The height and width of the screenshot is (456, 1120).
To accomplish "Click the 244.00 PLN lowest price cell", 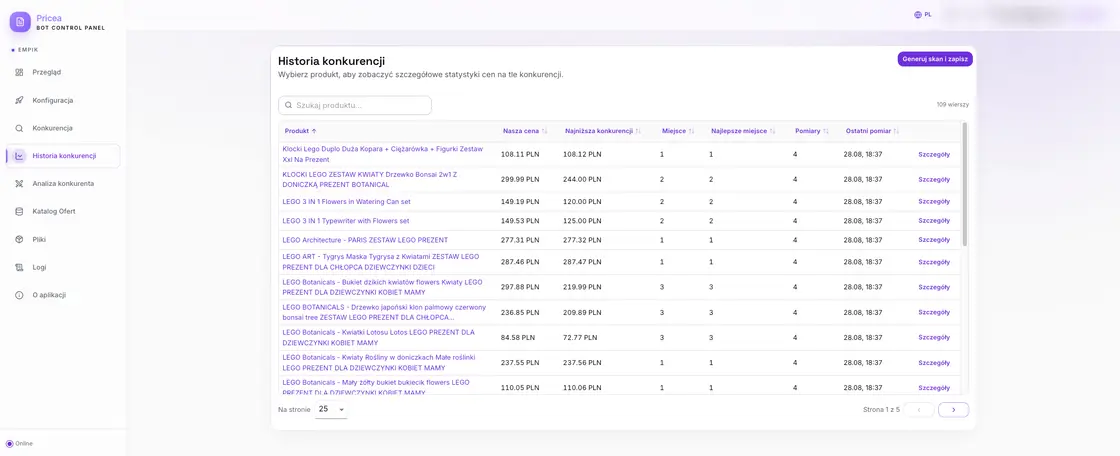I will pos(582,179).
